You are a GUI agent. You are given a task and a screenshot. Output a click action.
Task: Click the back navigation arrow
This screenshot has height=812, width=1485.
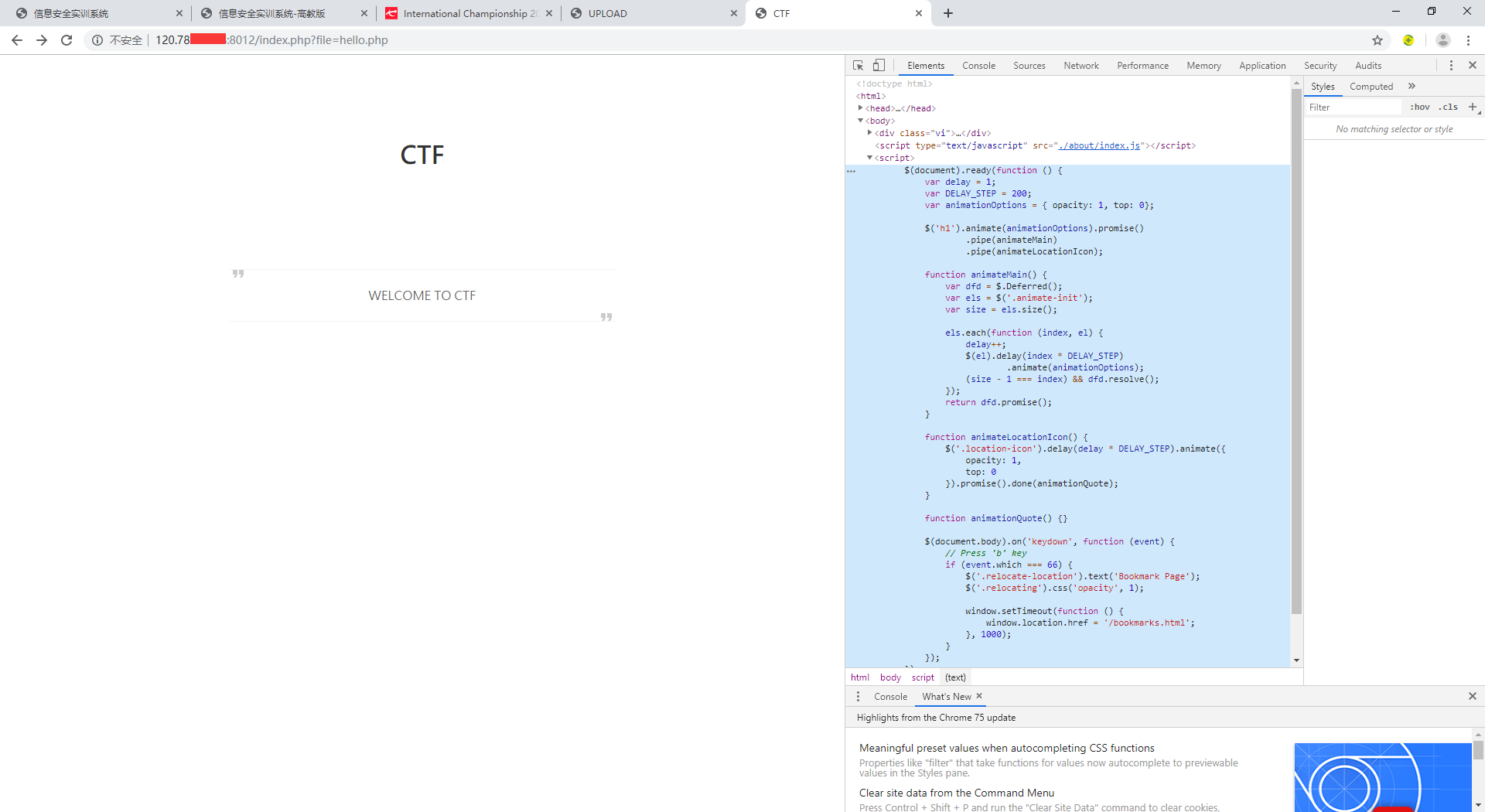coord(16,40)
